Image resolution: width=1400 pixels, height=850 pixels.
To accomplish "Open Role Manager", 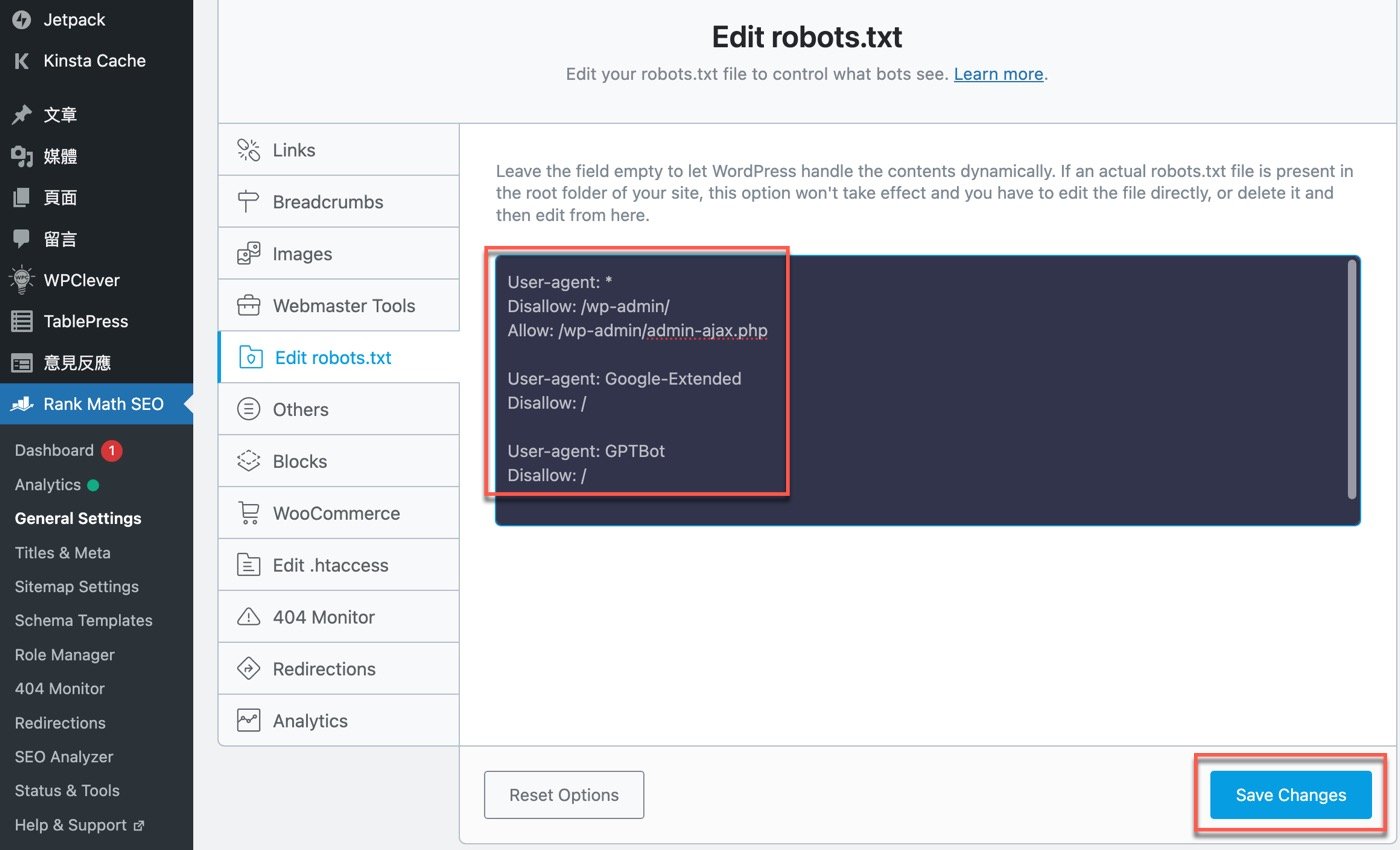I will [x=65, y=654].
